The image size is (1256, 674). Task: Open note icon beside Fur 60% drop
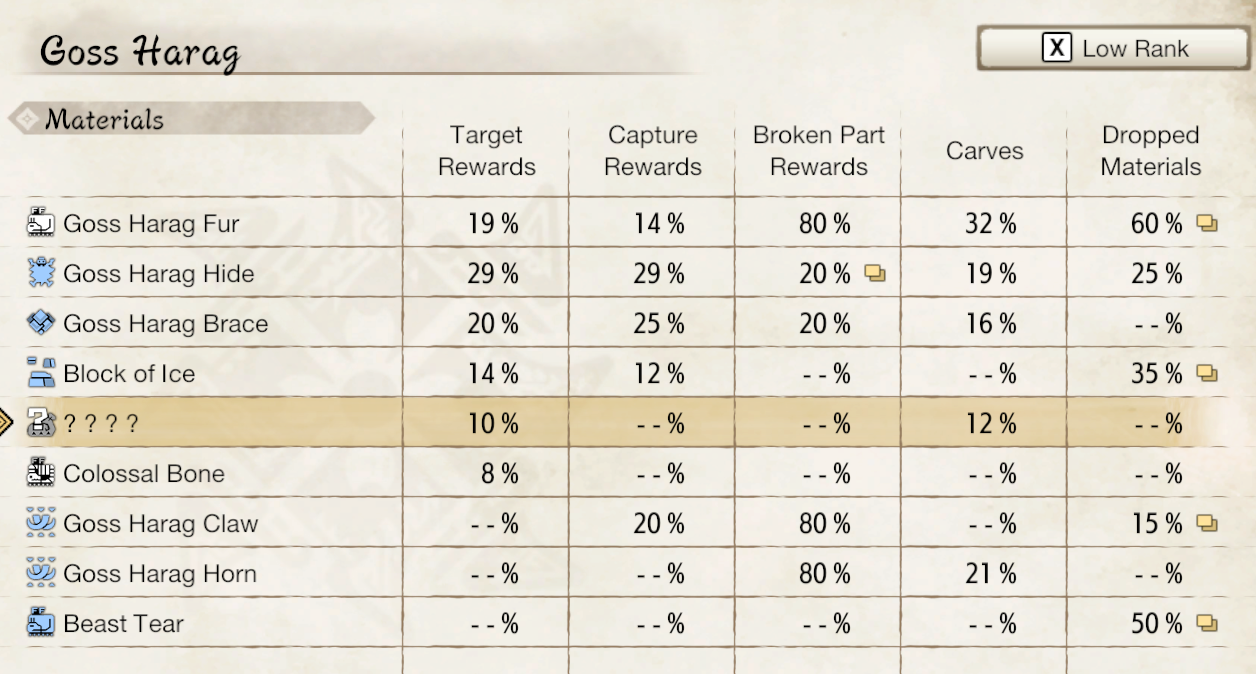(x=1207, y=224)
